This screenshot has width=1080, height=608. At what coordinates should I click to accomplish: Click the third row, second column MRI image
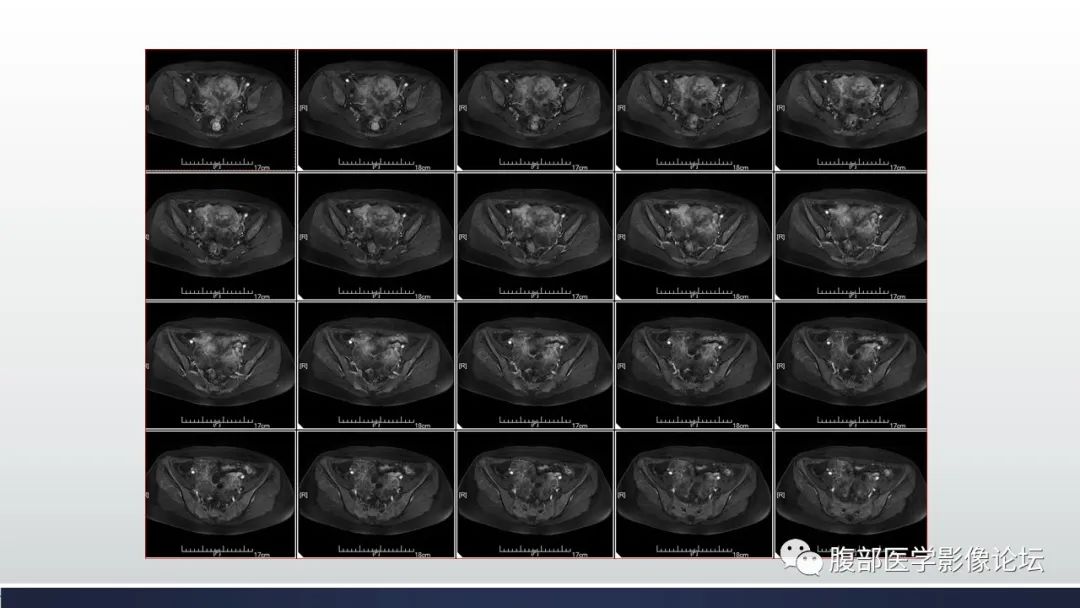(x=377, y=362)
